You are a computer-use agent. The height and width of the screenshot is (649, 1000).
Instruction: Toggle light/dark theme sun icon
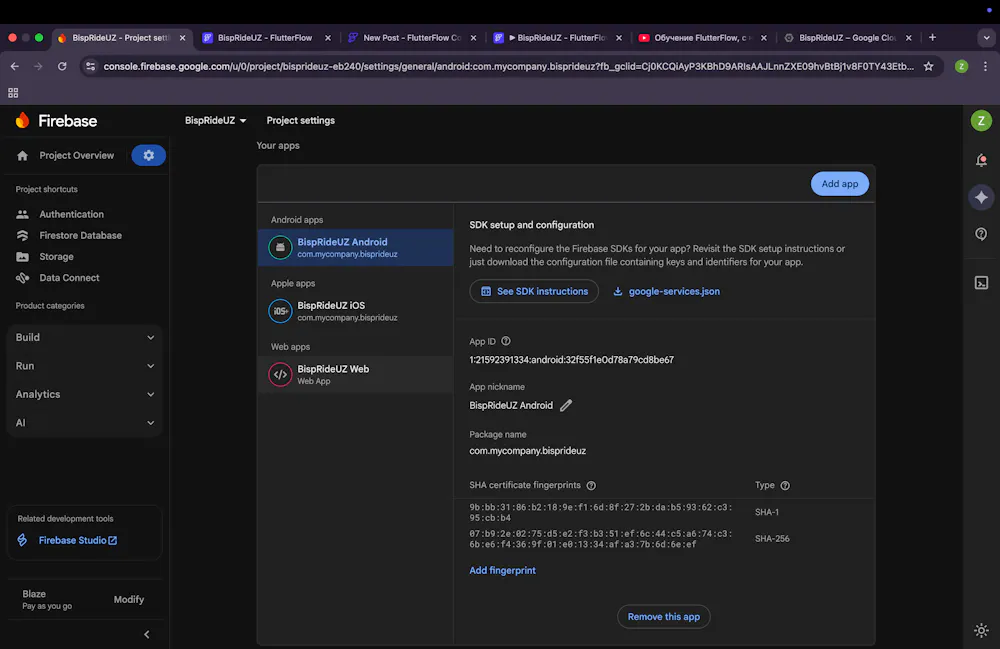(982, 631)
